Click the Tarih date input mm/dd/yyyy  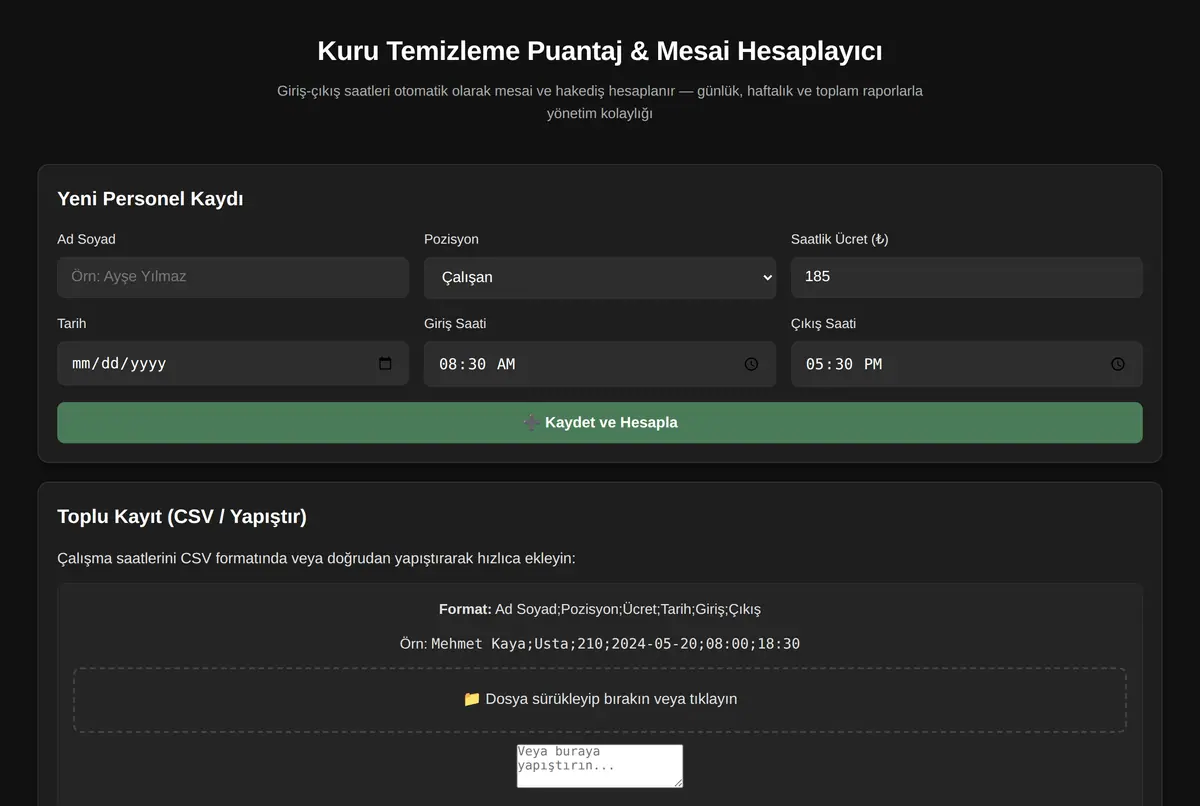[233, 364]
